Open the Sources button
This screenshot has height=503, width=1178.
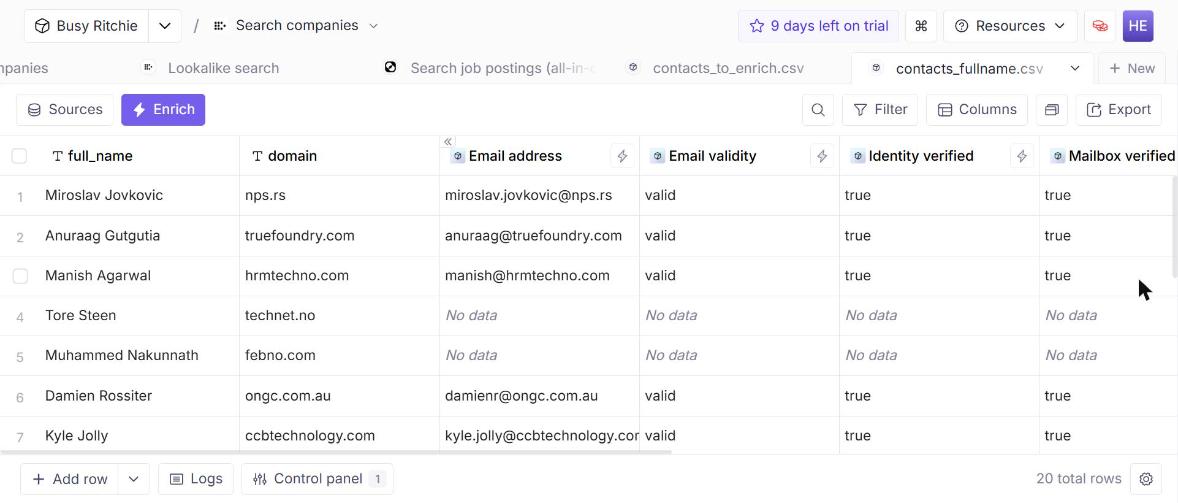65,110
